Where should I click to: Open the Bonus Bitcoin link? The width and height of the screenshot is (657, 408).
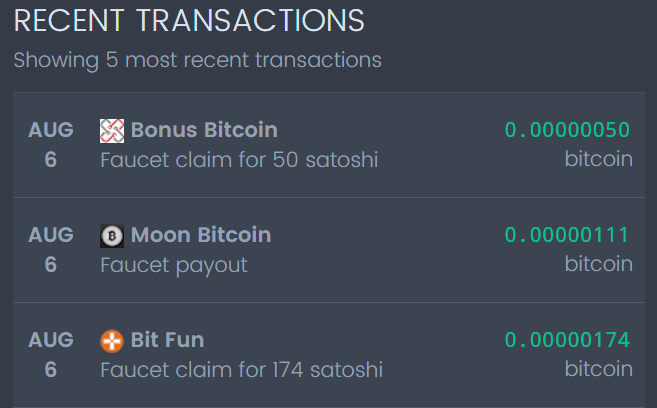[x=204, y=130]
